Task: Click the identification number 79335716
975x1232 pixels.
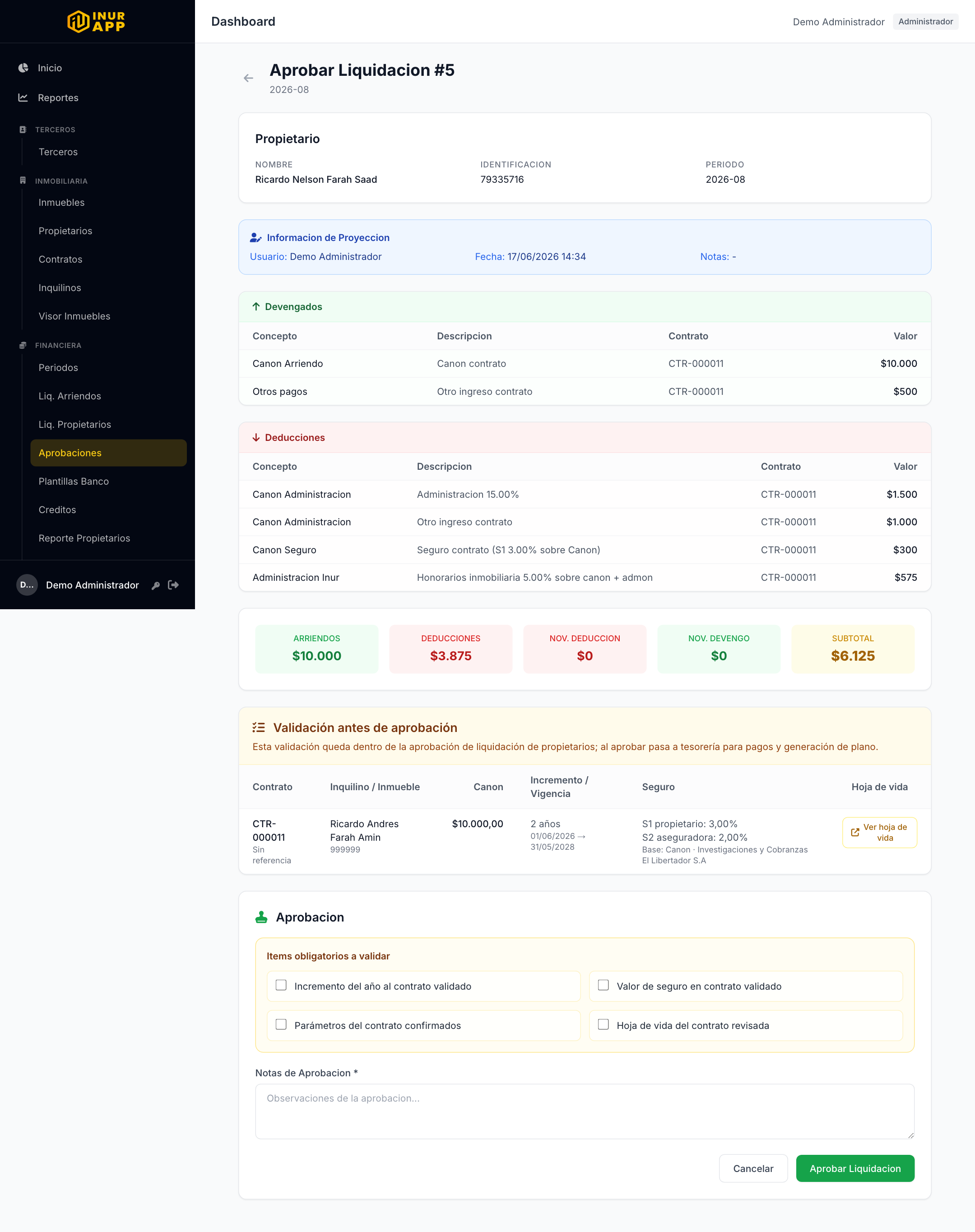Action: pos(502,179)
